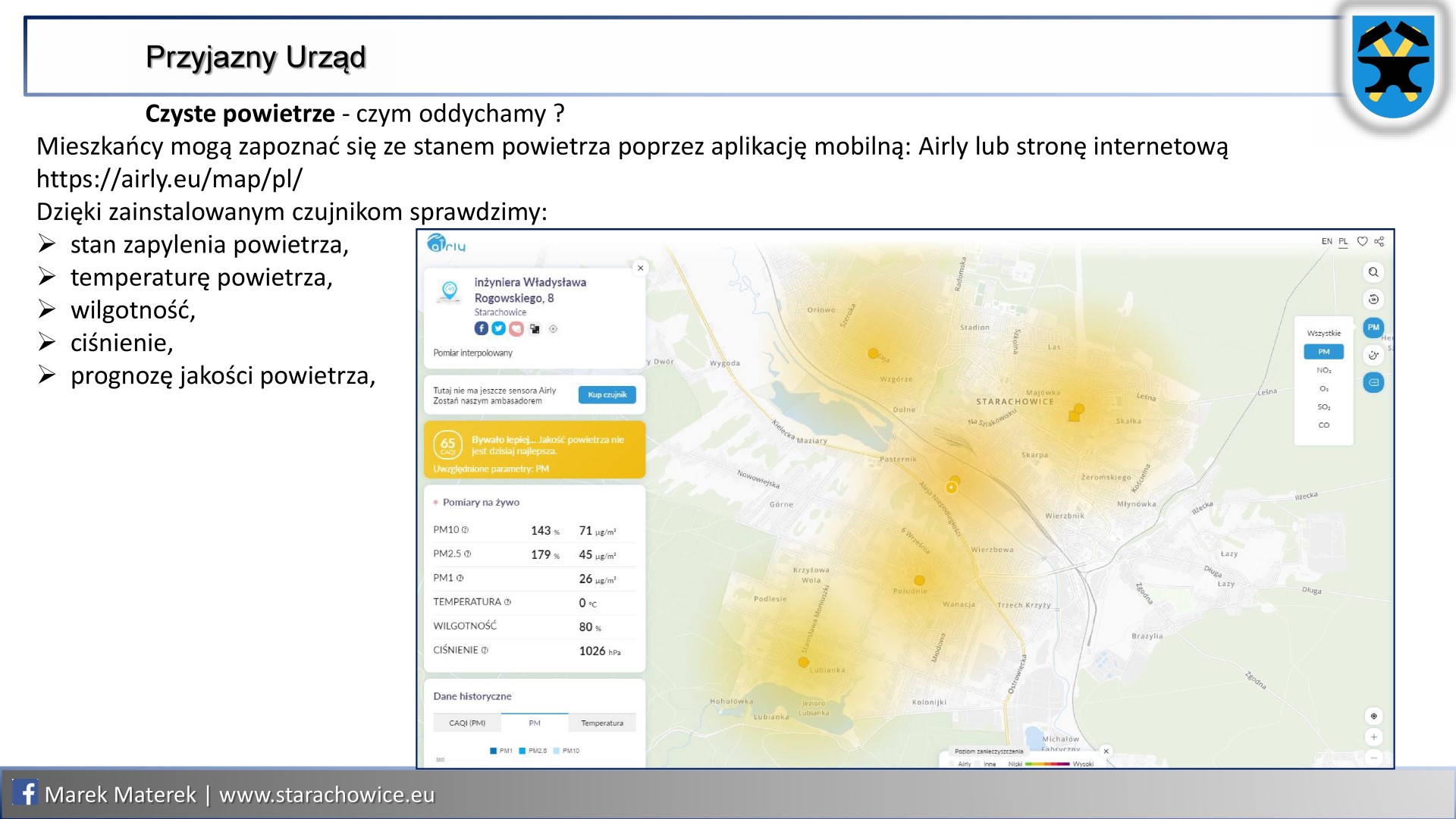Select O₃ in pollutant list
The height and width of the screenshot is (819, 1456).
(x=1323, y=388)
